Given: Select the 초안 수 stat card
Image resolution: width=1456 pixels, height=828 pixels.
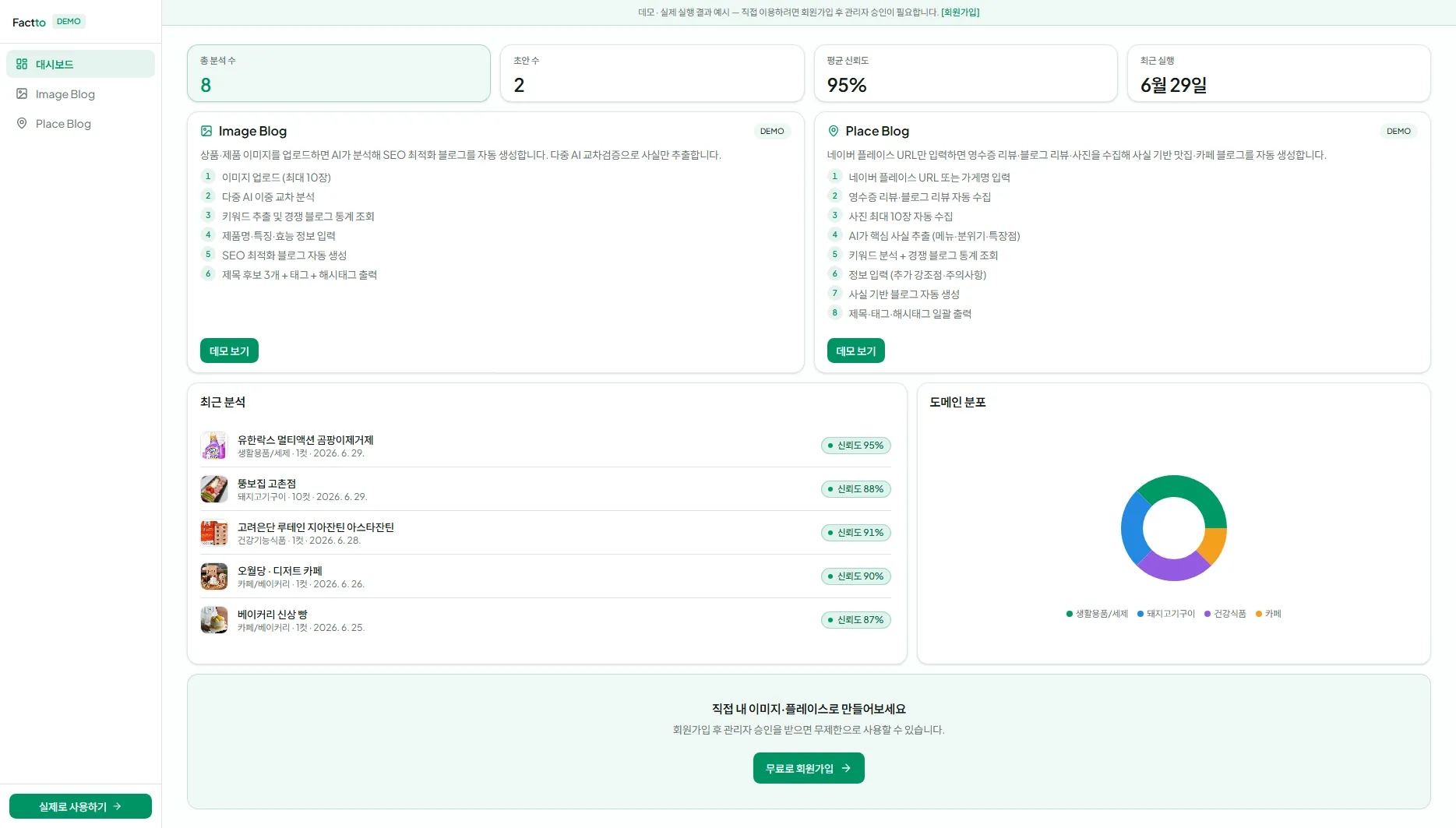Looking at the screenshot, I should pyautogui.click(x=652, y=73).
